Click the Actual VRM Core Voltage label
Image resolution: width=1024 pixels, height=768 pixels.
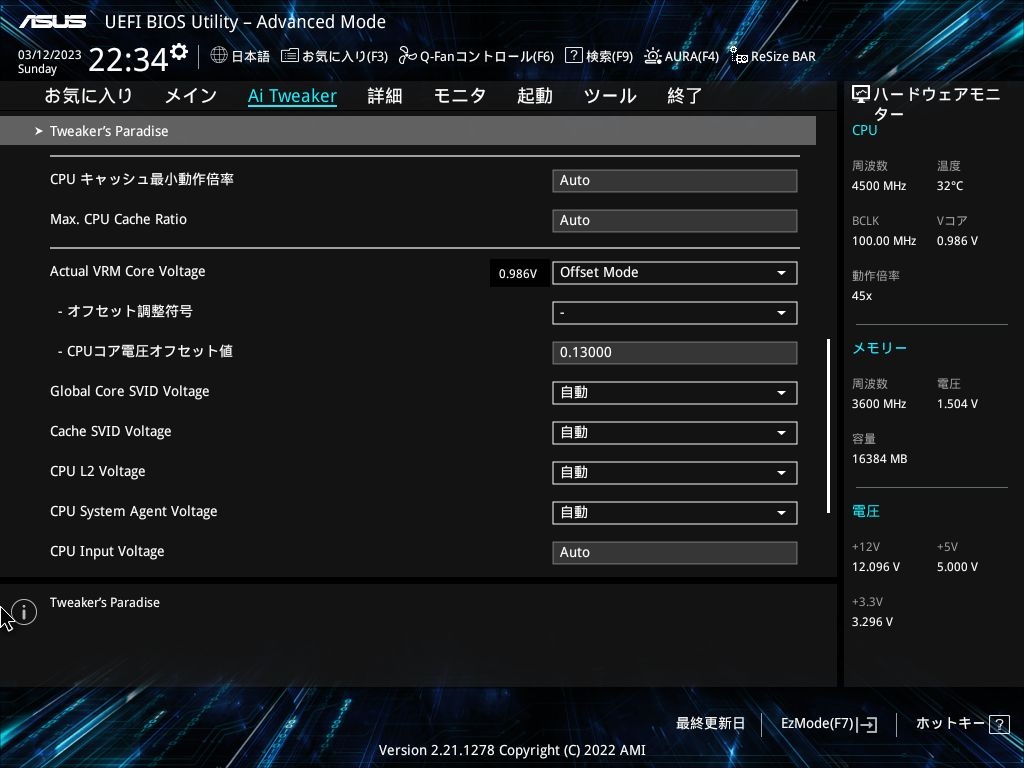click(127, 272)
